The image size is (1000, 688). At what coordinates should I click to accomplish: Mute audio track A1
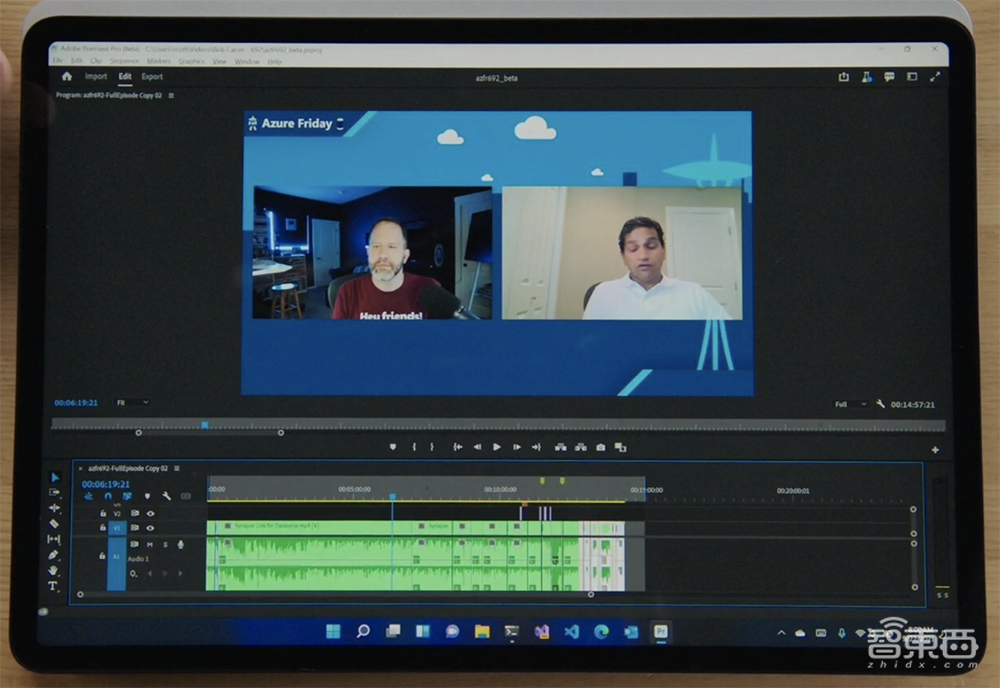click(151, 544)
